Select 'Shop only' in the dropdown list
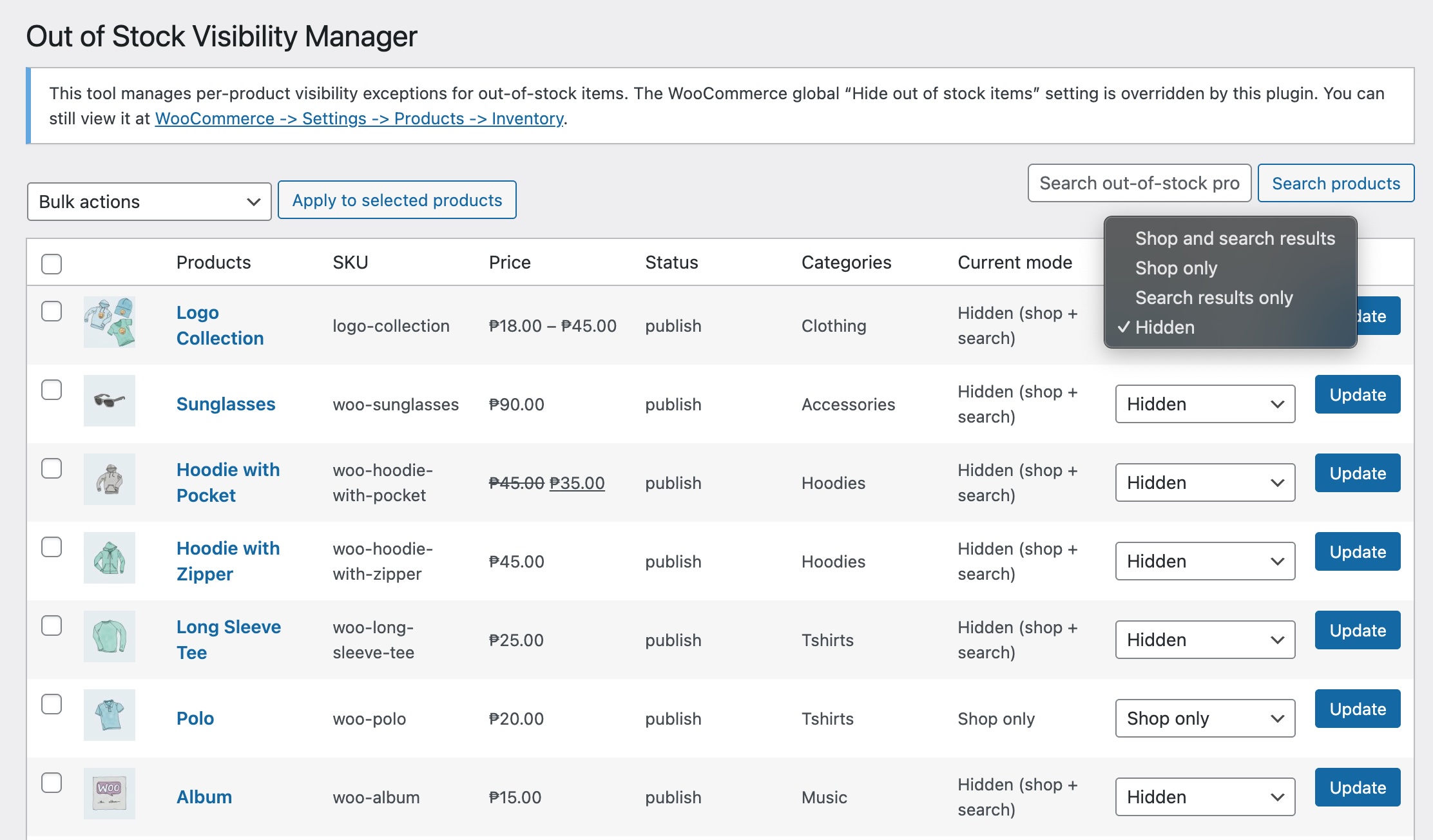1433x840 pixels. 1176,268
